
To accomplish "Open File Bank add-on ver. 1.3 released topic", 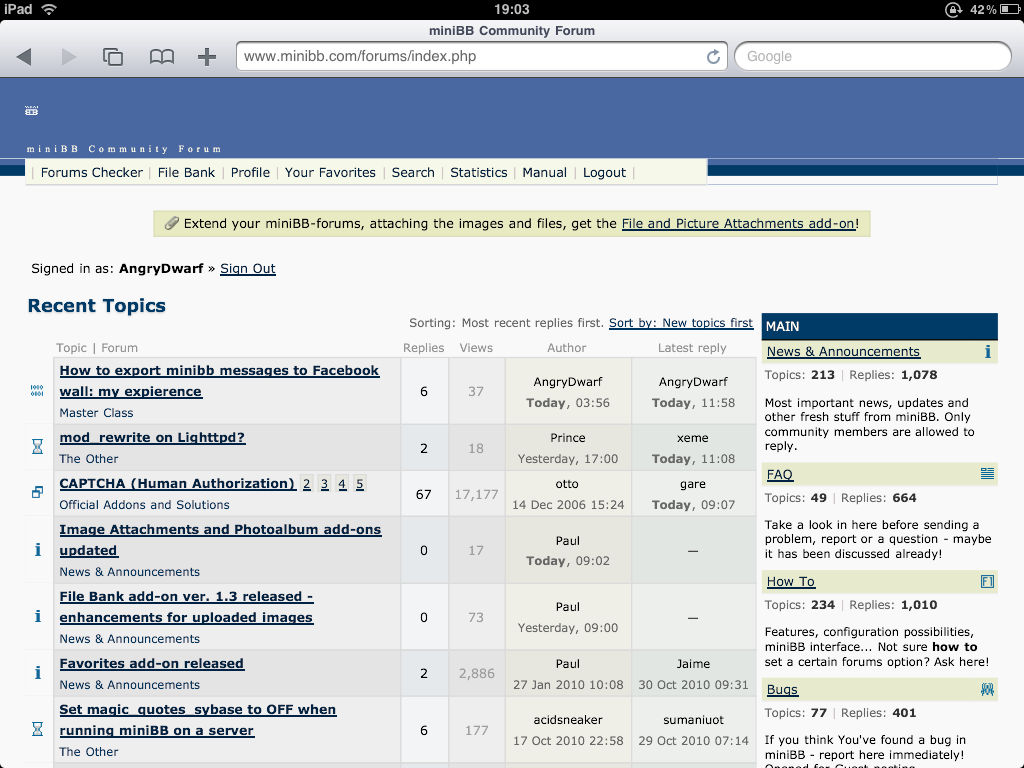I will pos(186,607).
